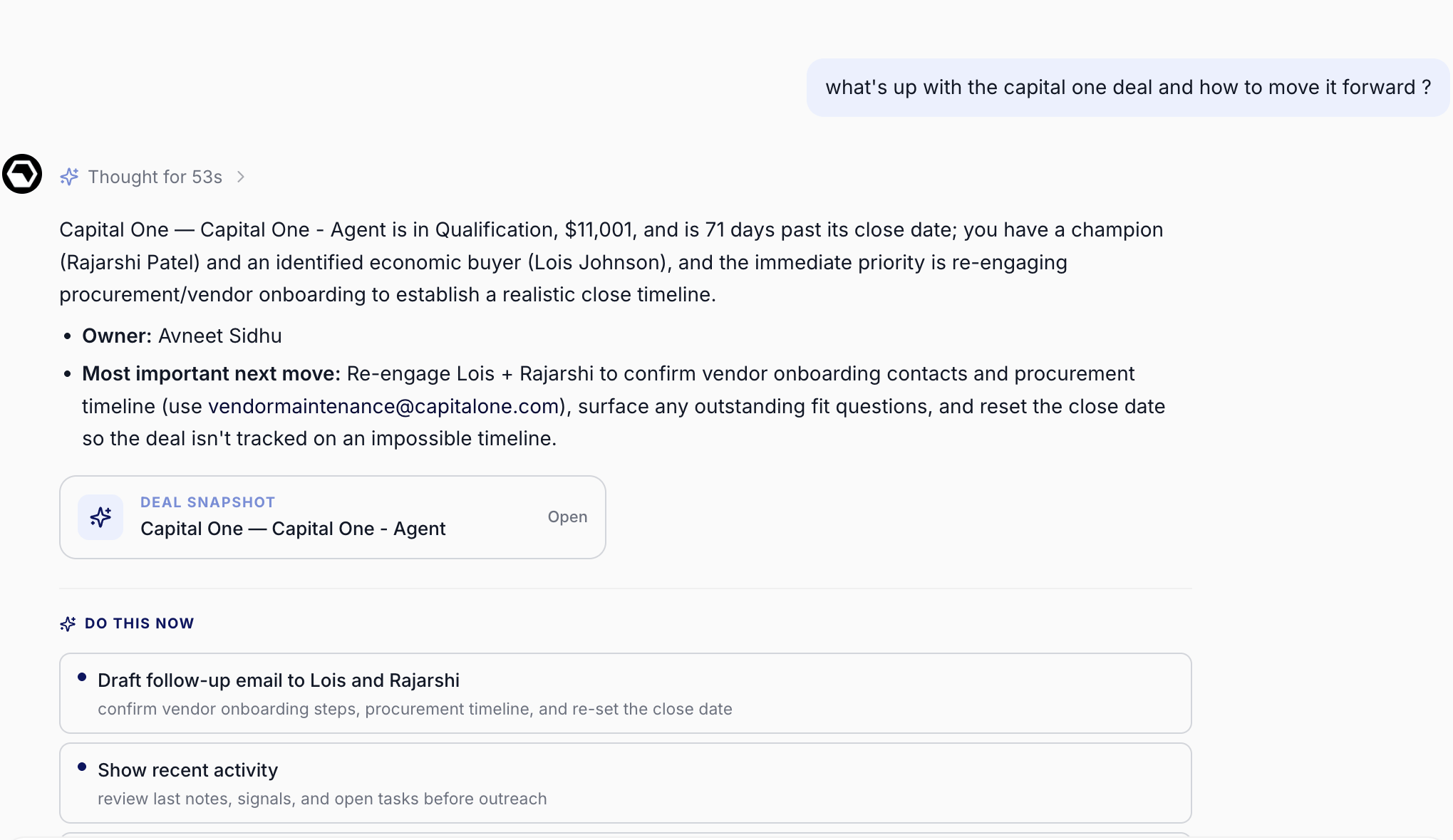Select the Capital One — Capital One - Agent card title
This screenshot has height=840, width=1453.
pos(293,529)
